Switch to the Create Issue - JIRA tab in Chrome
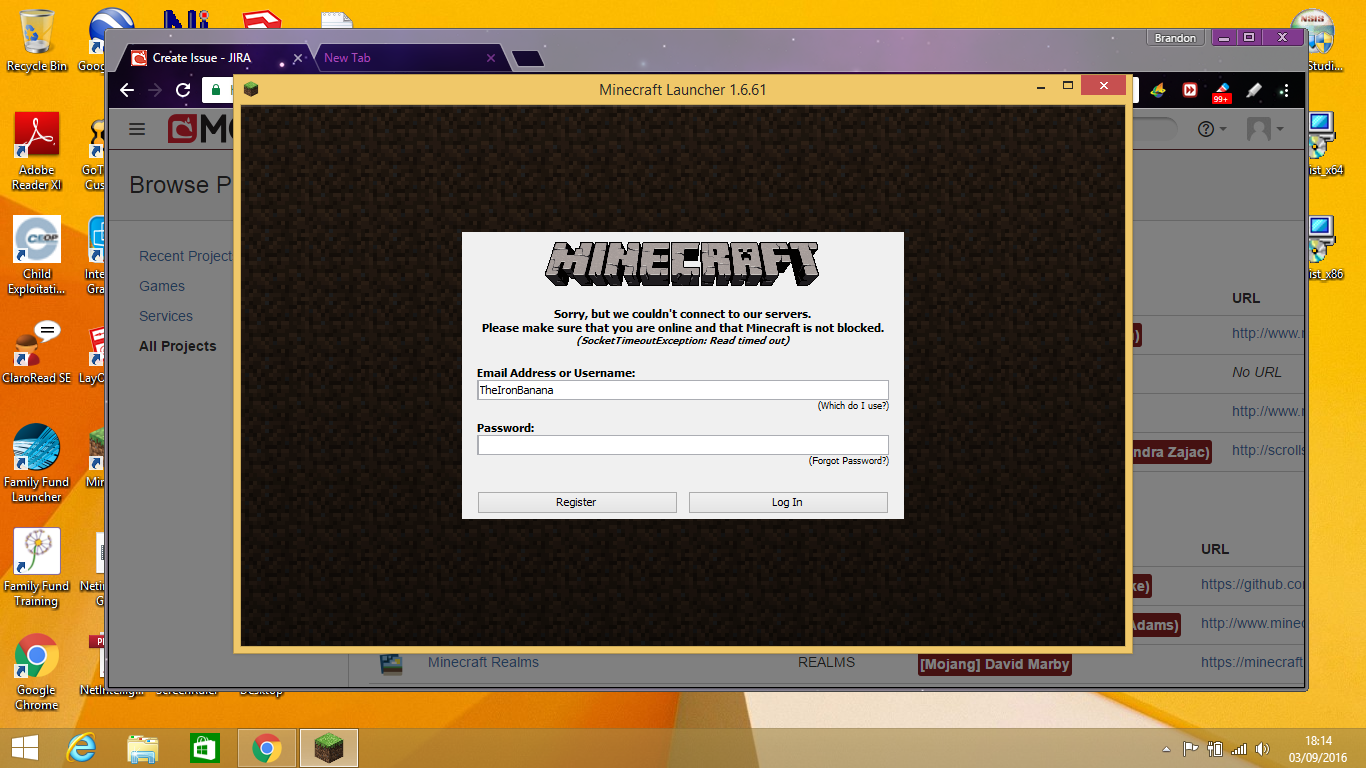 (212, 58)
